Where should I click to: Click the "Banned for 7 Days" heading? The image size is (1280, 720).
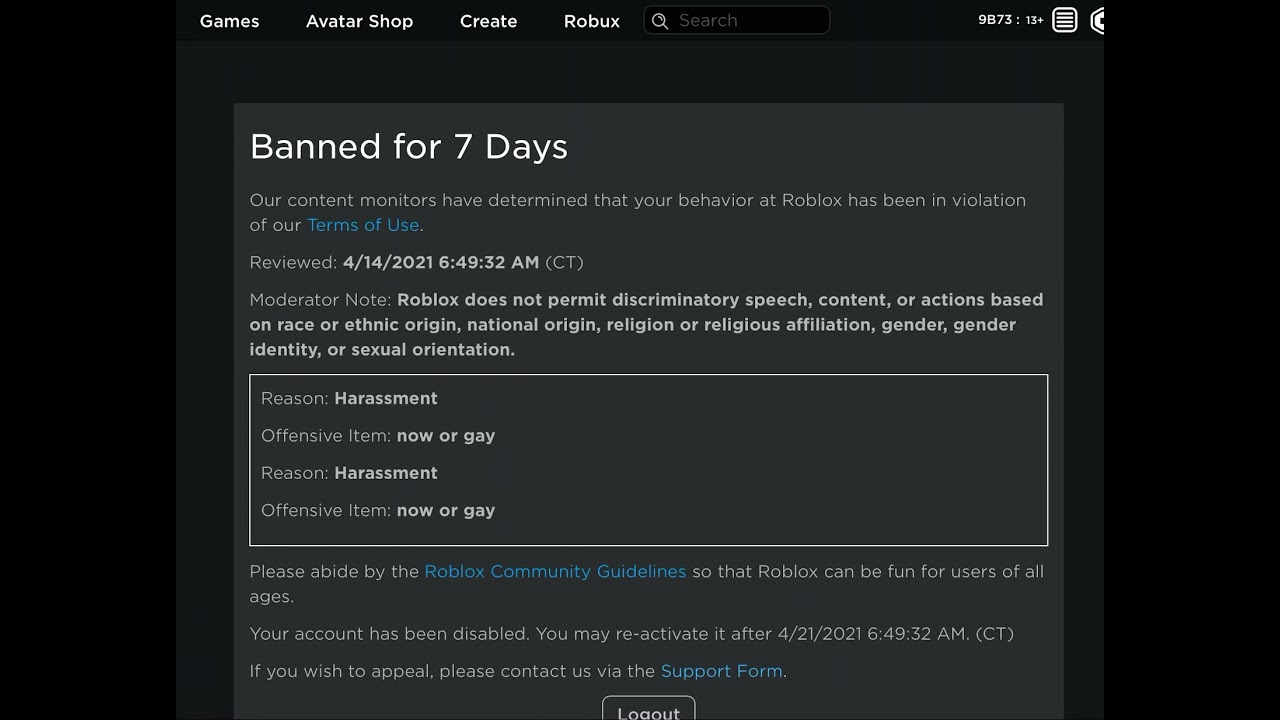tap(408, 147)
